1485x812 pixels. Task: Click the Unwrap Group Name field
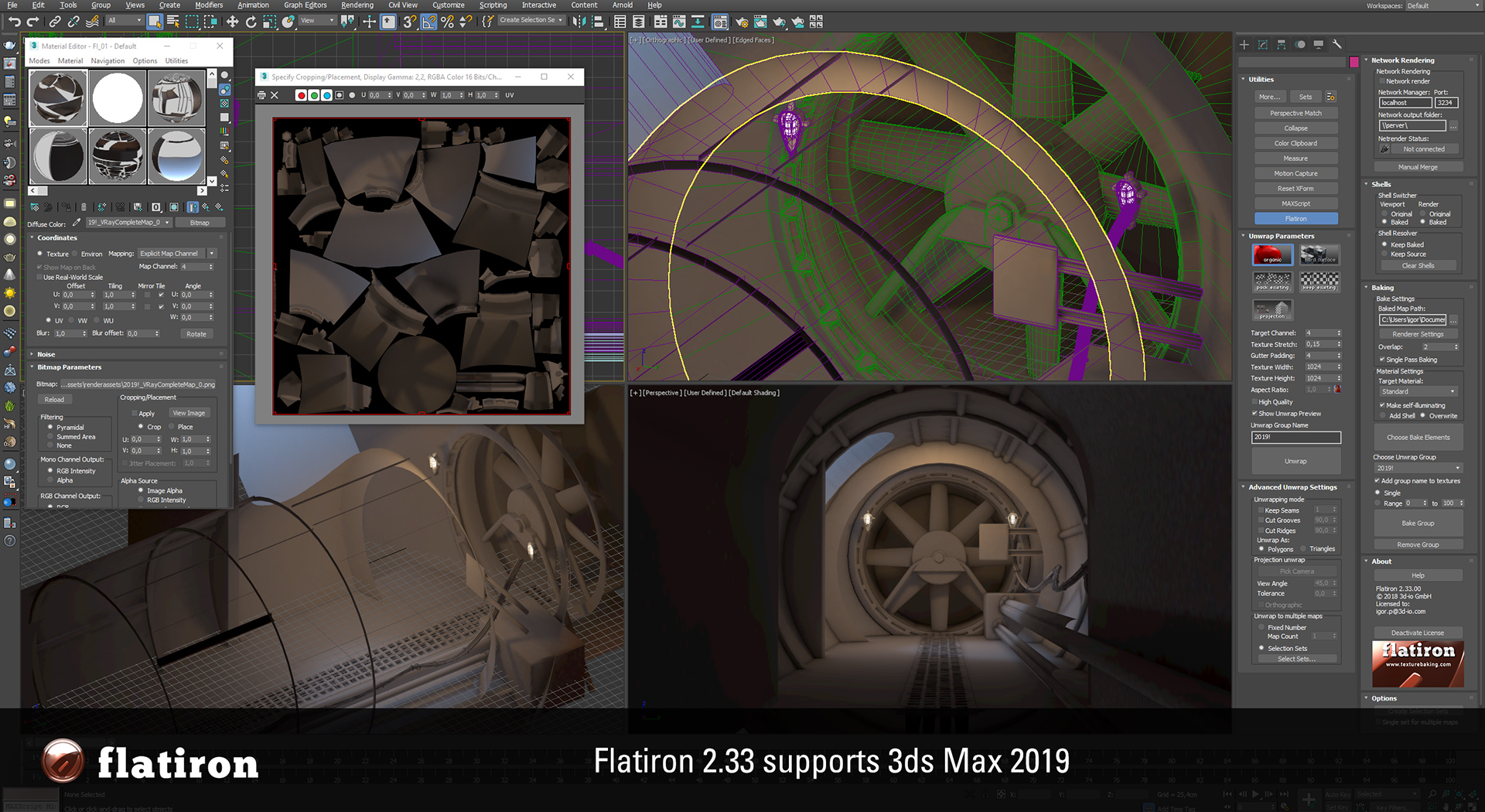[1296, 437]
